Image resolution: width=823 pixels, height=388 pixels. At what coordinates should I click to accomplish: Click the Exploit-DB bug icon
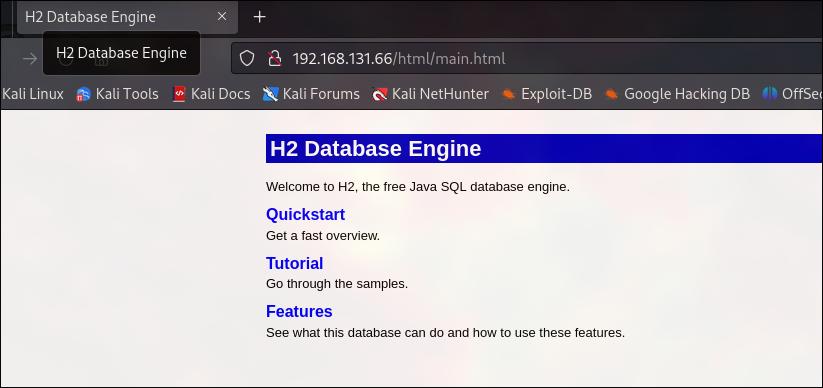508,94
